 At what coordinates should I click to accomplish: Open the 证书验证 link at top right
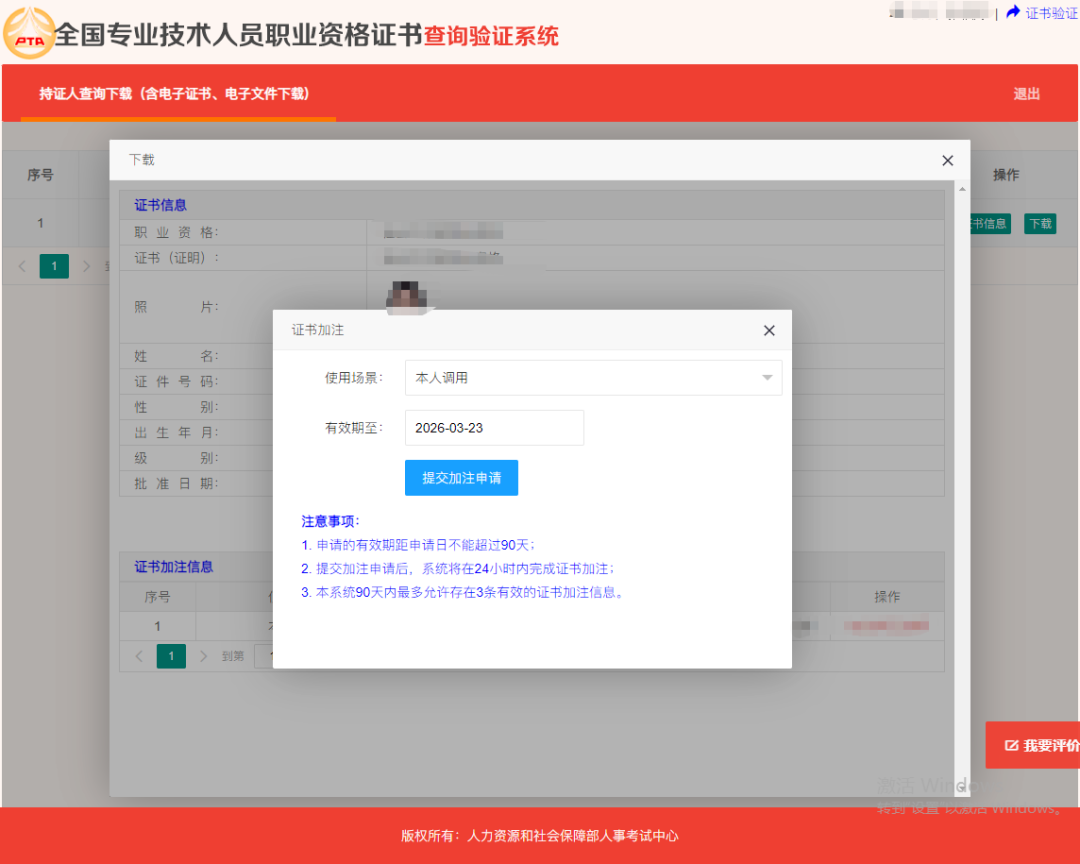[1051, 13]
